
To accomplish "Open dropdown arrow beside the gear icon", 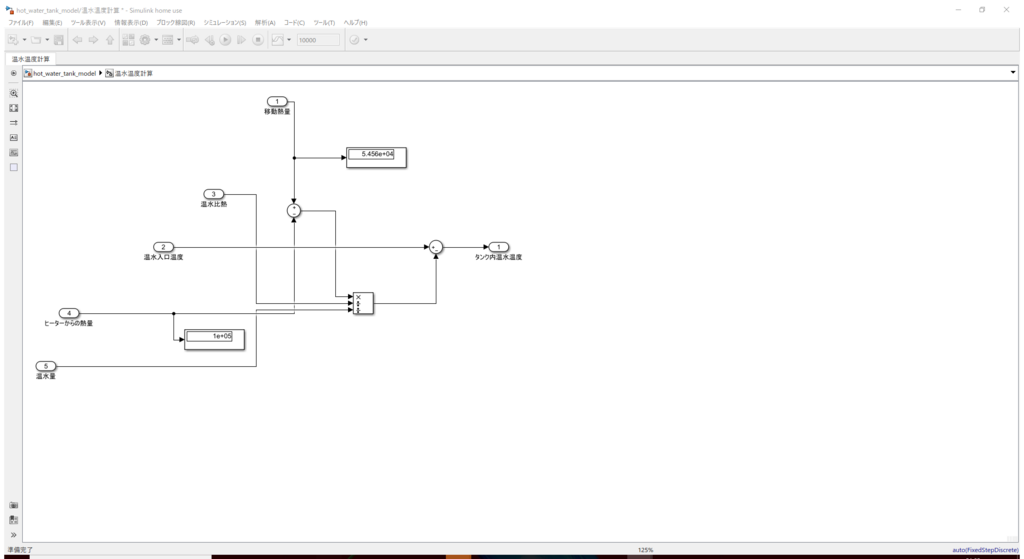I will pyautogui.click(x=156, y=40).
